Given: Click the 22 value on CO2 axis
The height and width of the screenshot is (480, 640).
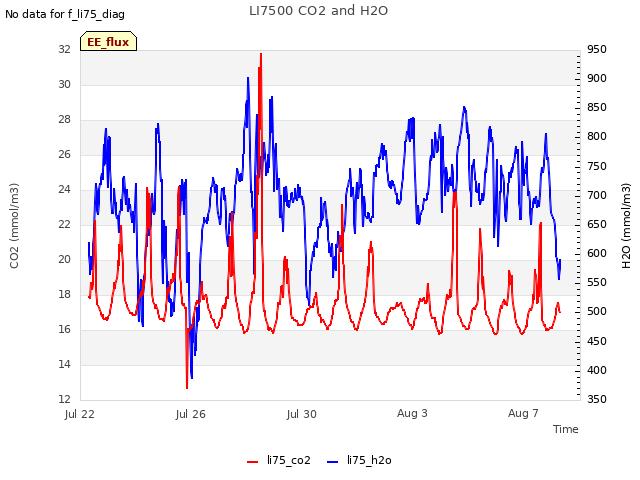Looking at the screenshot, I should (x=64, y=224).
